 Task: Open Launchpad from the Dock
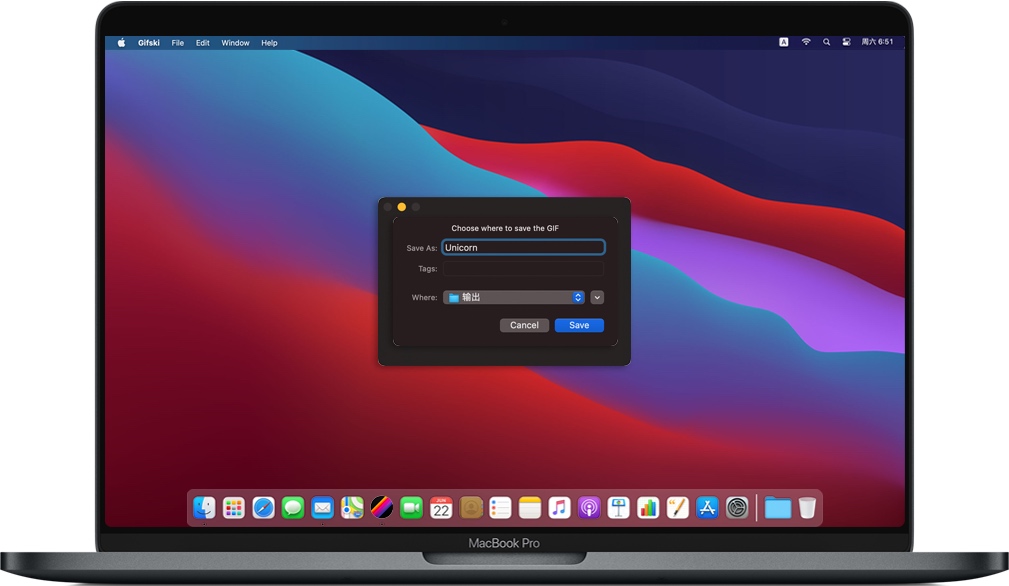tap(234, 508)
